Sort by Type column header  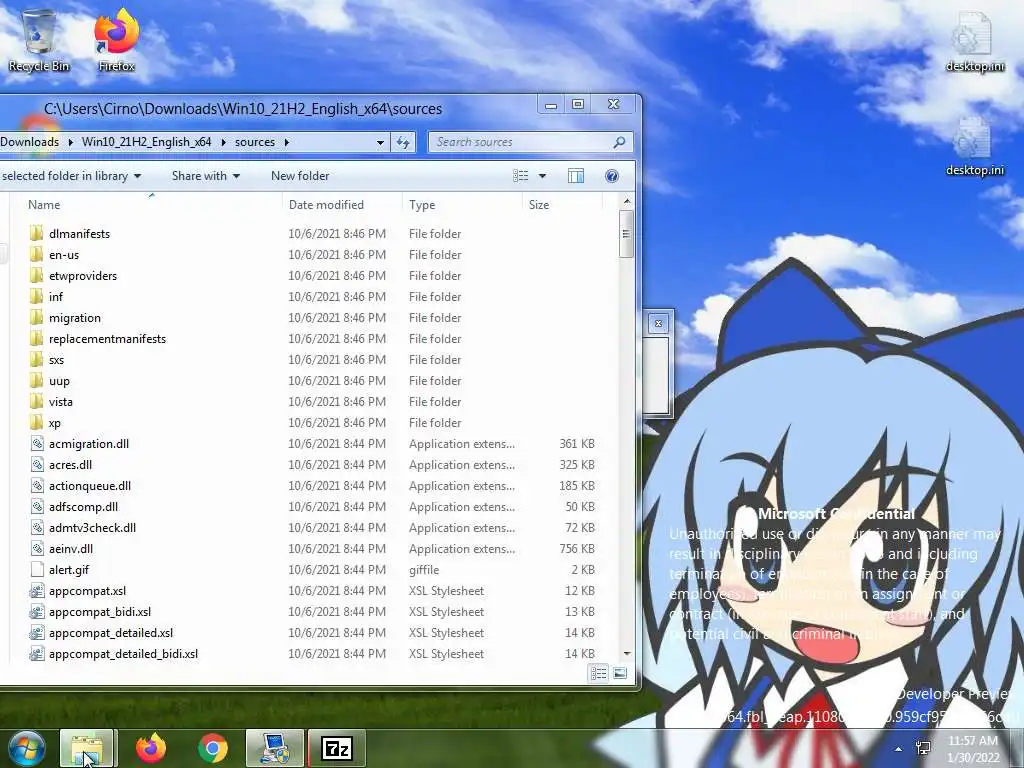coord(462,204)
